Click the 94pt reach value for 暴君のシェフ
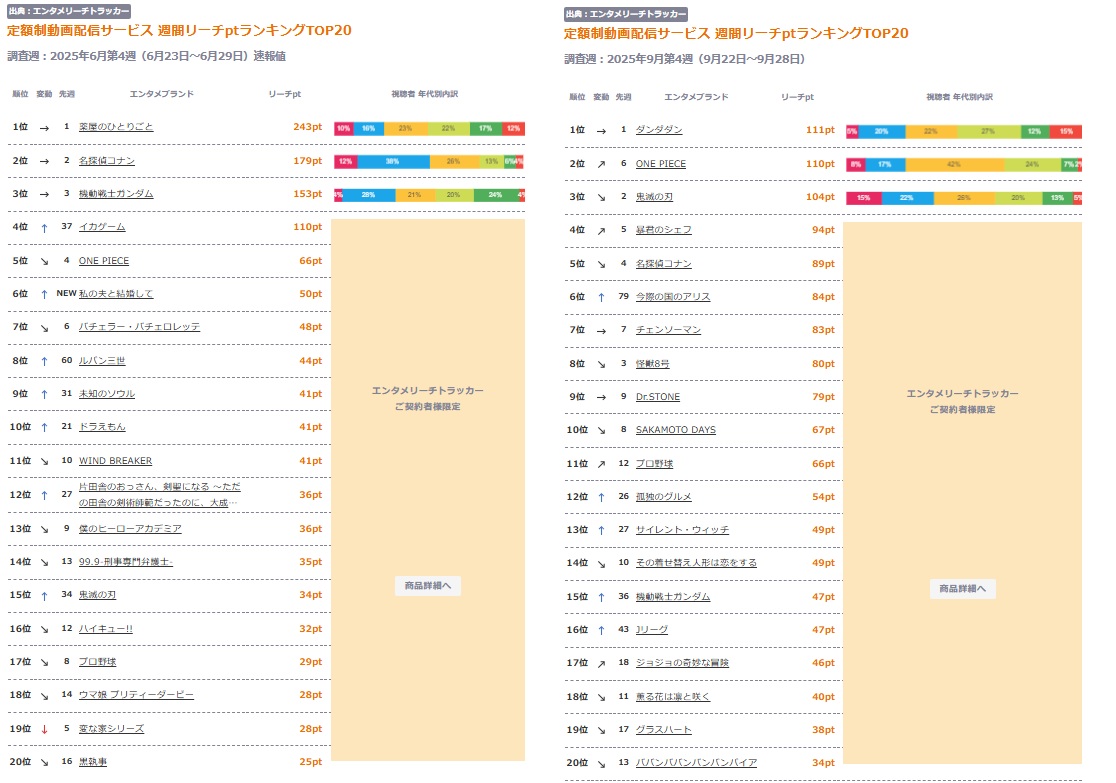The width and height of the screenshot is (1116, 783). click(x=823, y=229)
